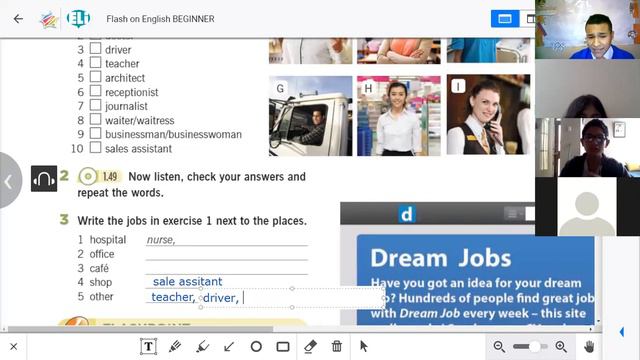The width and height of the screenshot is (640, 360).
Task: Click the video tile of participant with glasses
Action: tap(587, 147)
